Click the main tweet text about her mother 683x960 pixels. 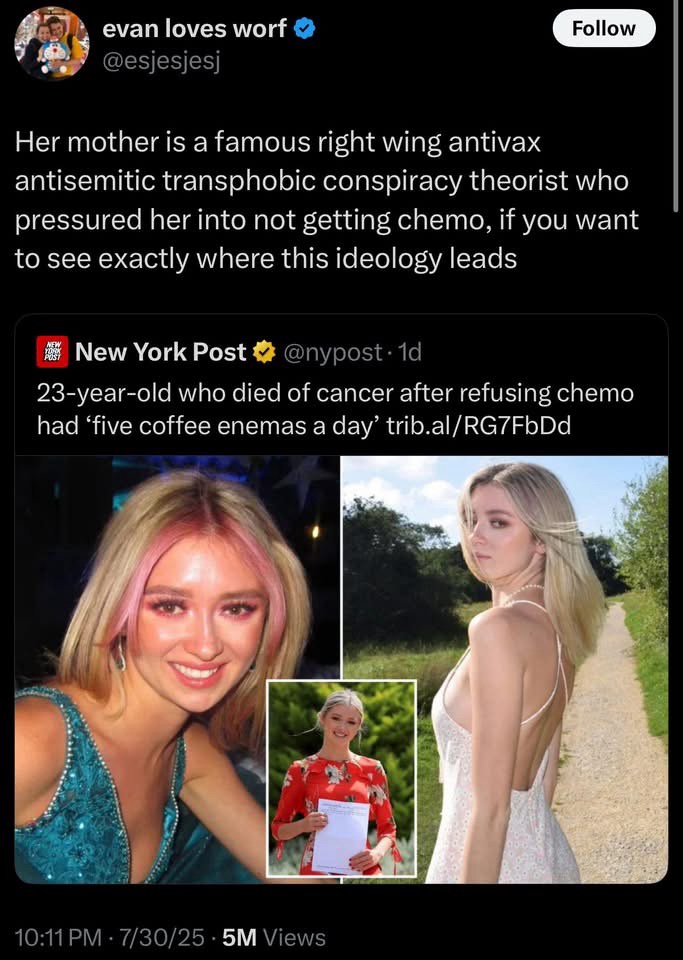coord(327,200)
